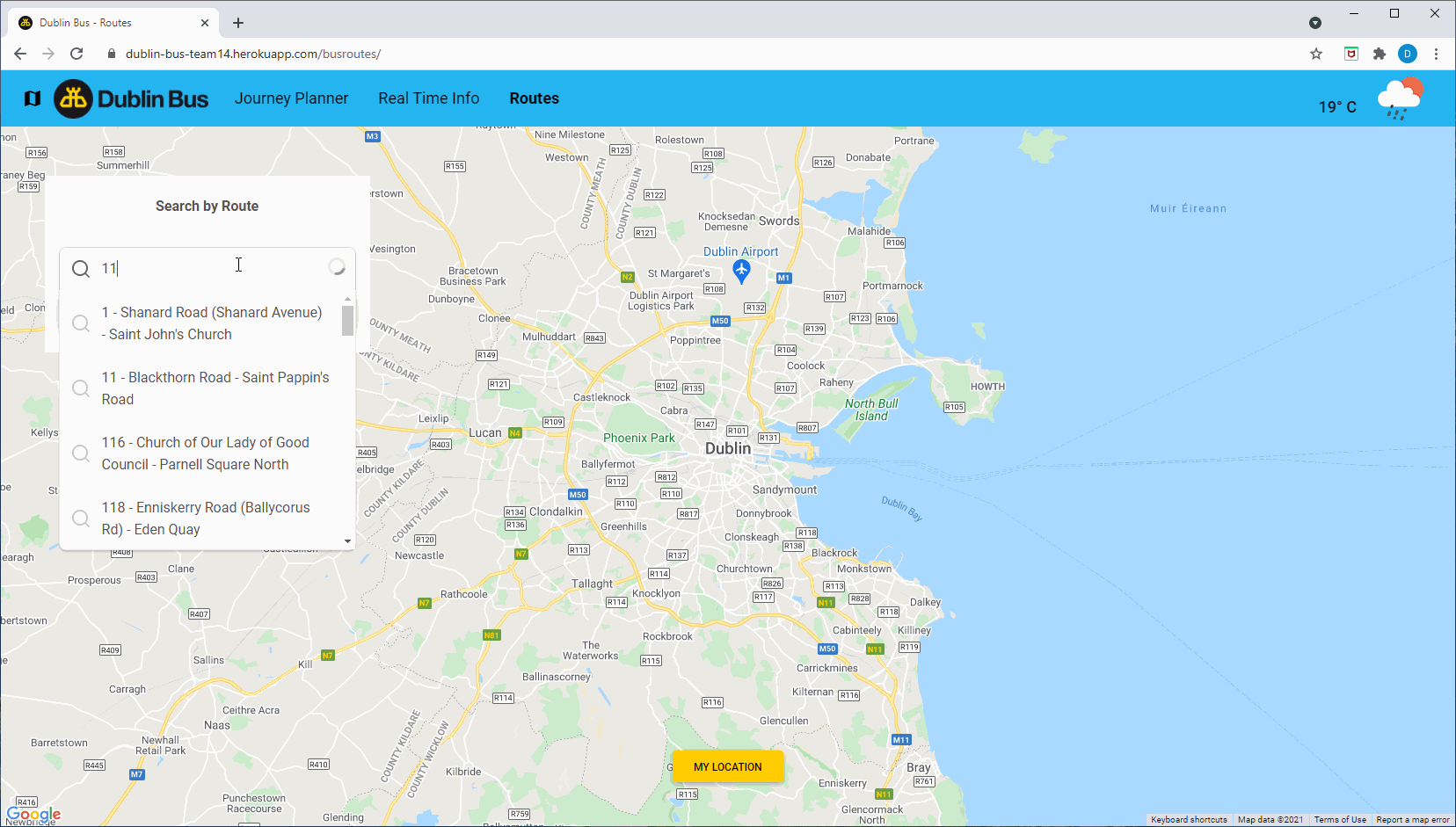
Task: Click the North Bull Island map label
Action: pyautogui.click(x=871, y=410)
